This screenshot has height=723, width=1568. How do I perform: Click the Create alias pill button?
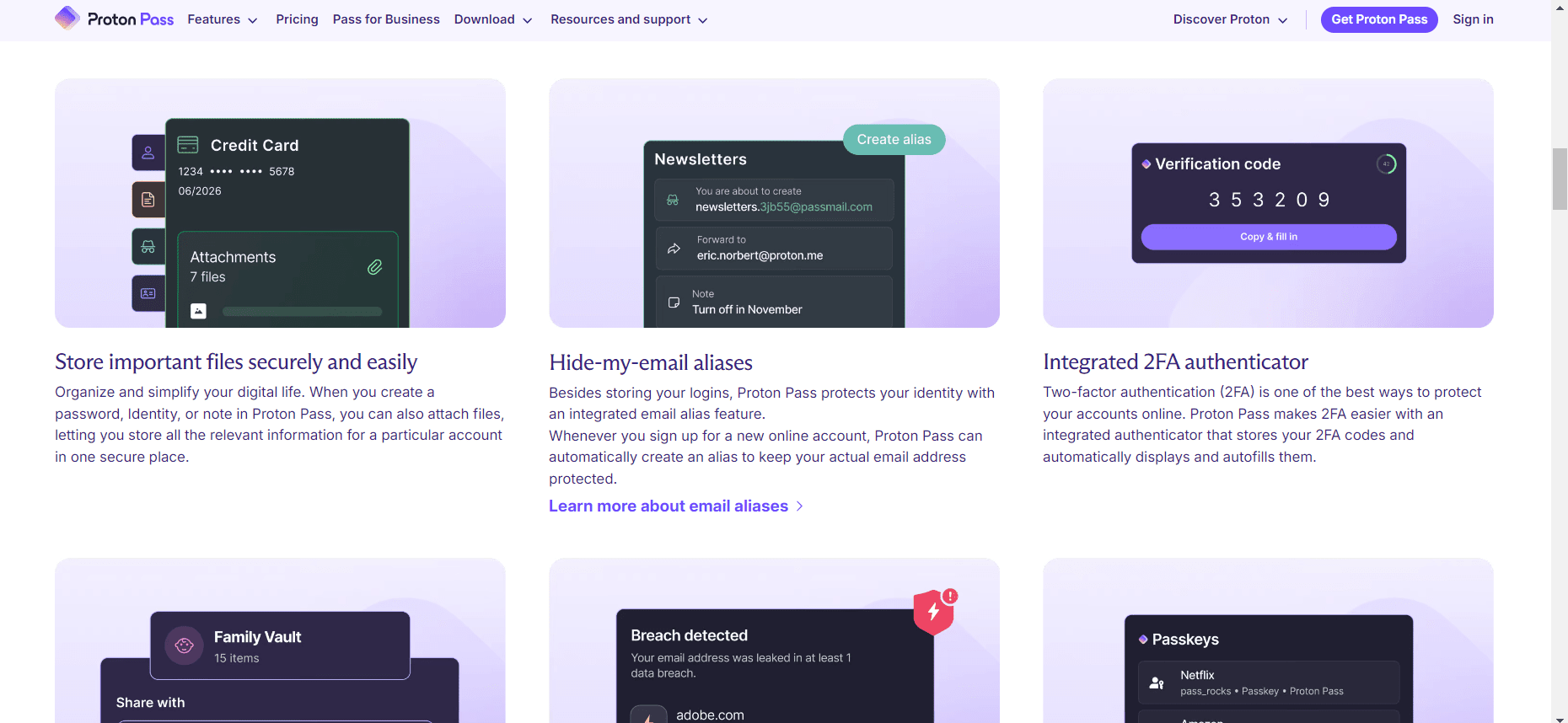(894, 140)
